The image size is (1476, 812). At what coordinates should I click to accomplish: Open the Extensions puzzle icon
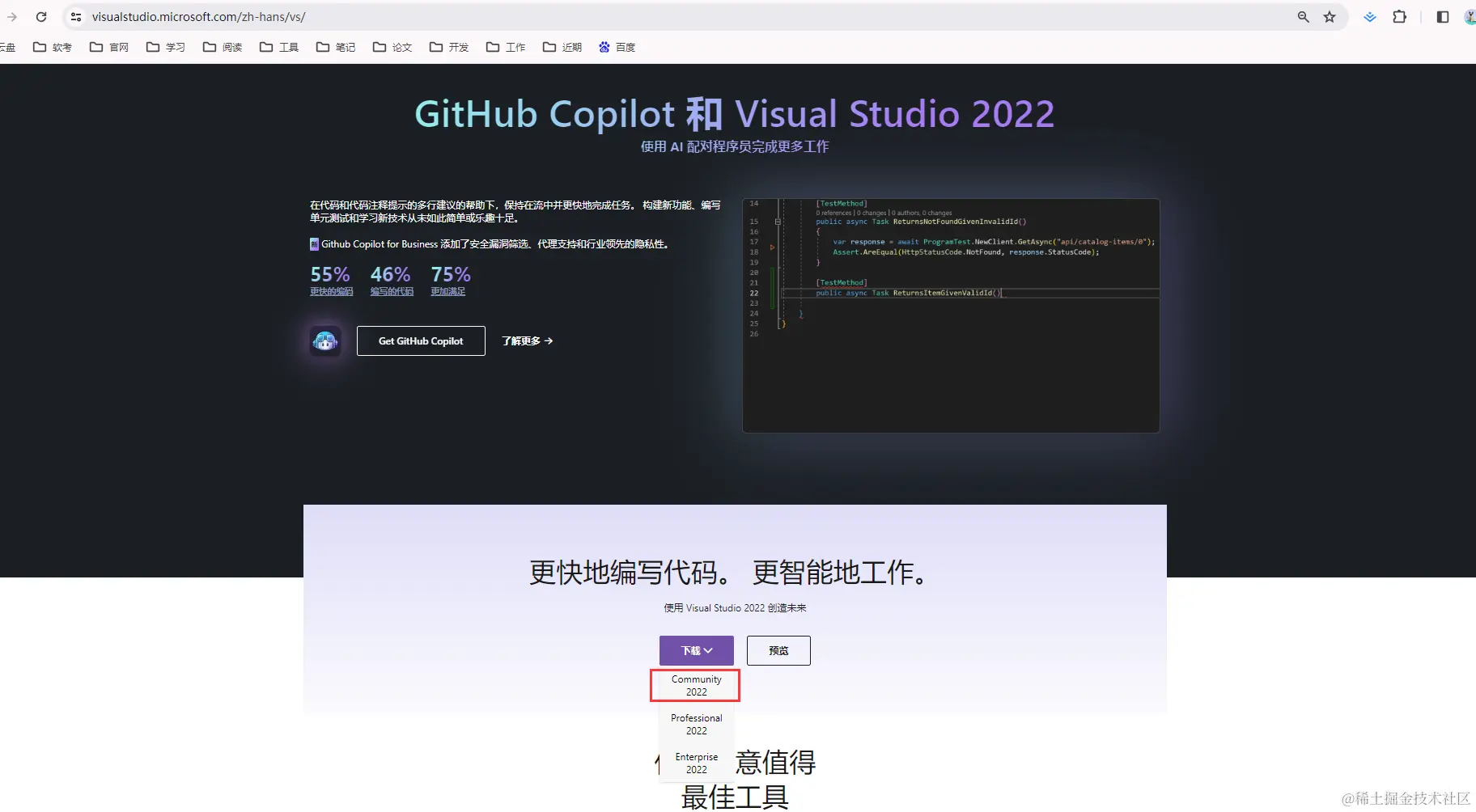coord(1399,17)
